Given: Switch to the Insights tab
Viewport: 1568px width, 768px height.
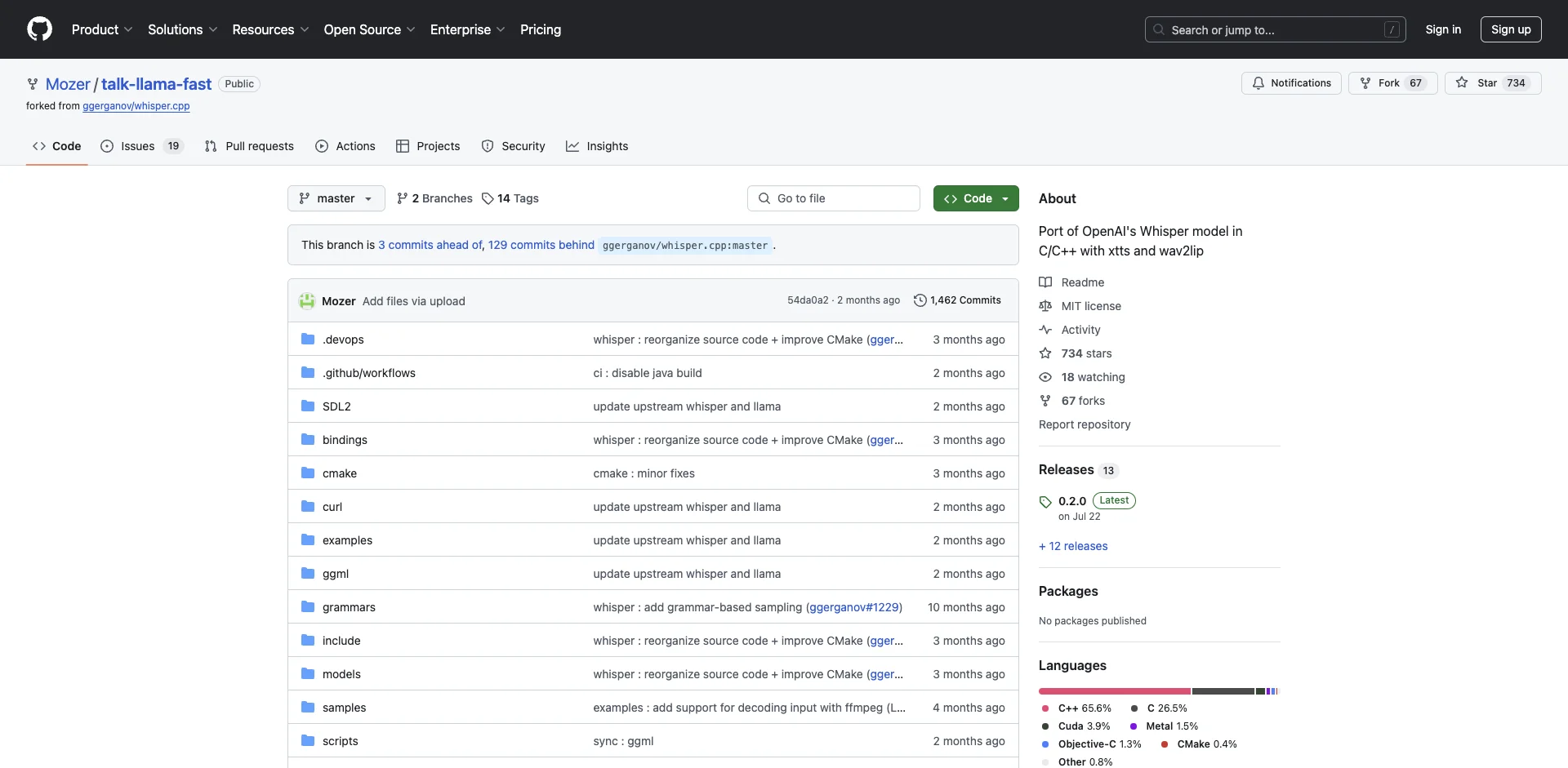Looking at the screenshot, I should click(x=597, y=146).
